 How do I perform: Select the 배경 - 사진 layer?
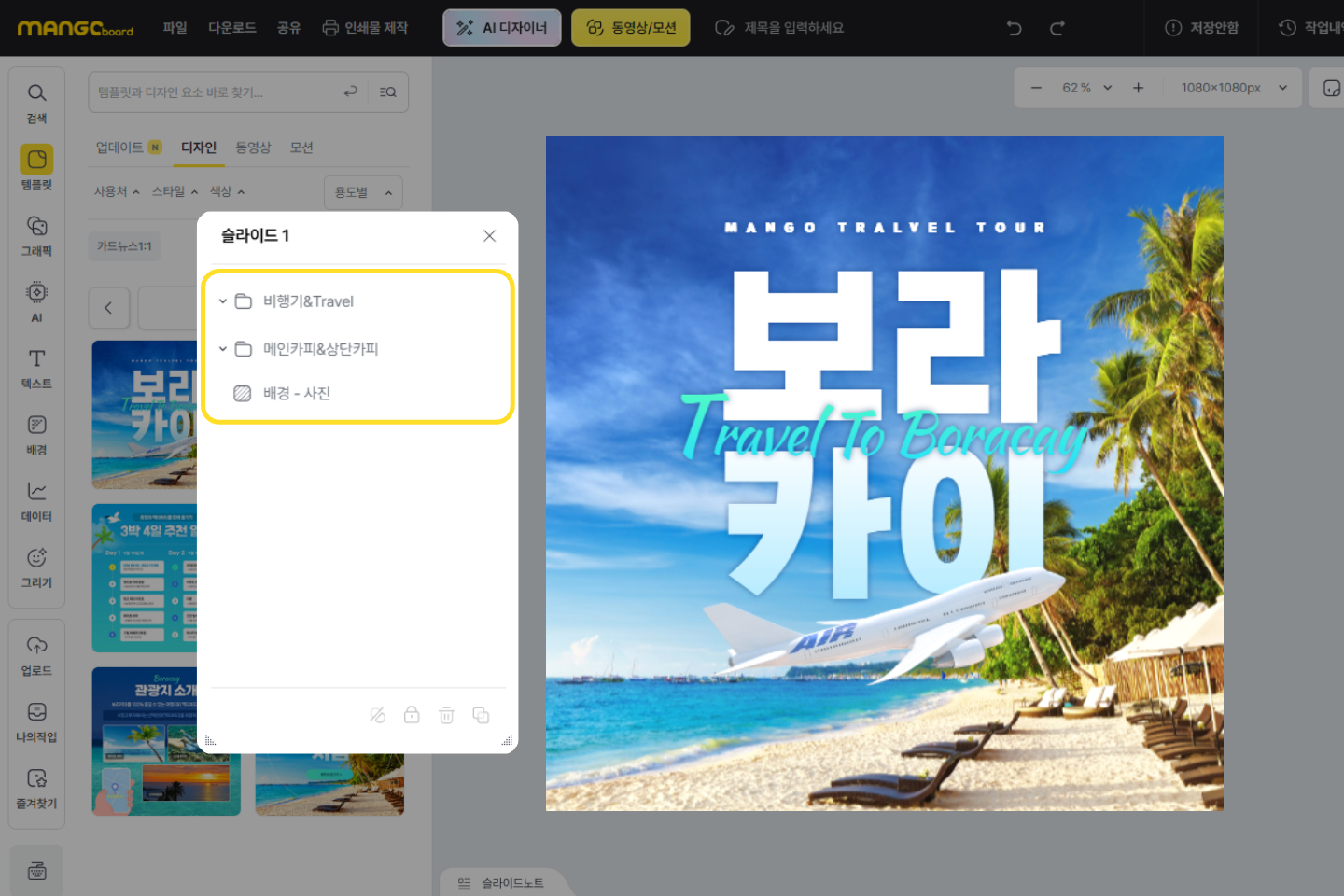[296, 394]
